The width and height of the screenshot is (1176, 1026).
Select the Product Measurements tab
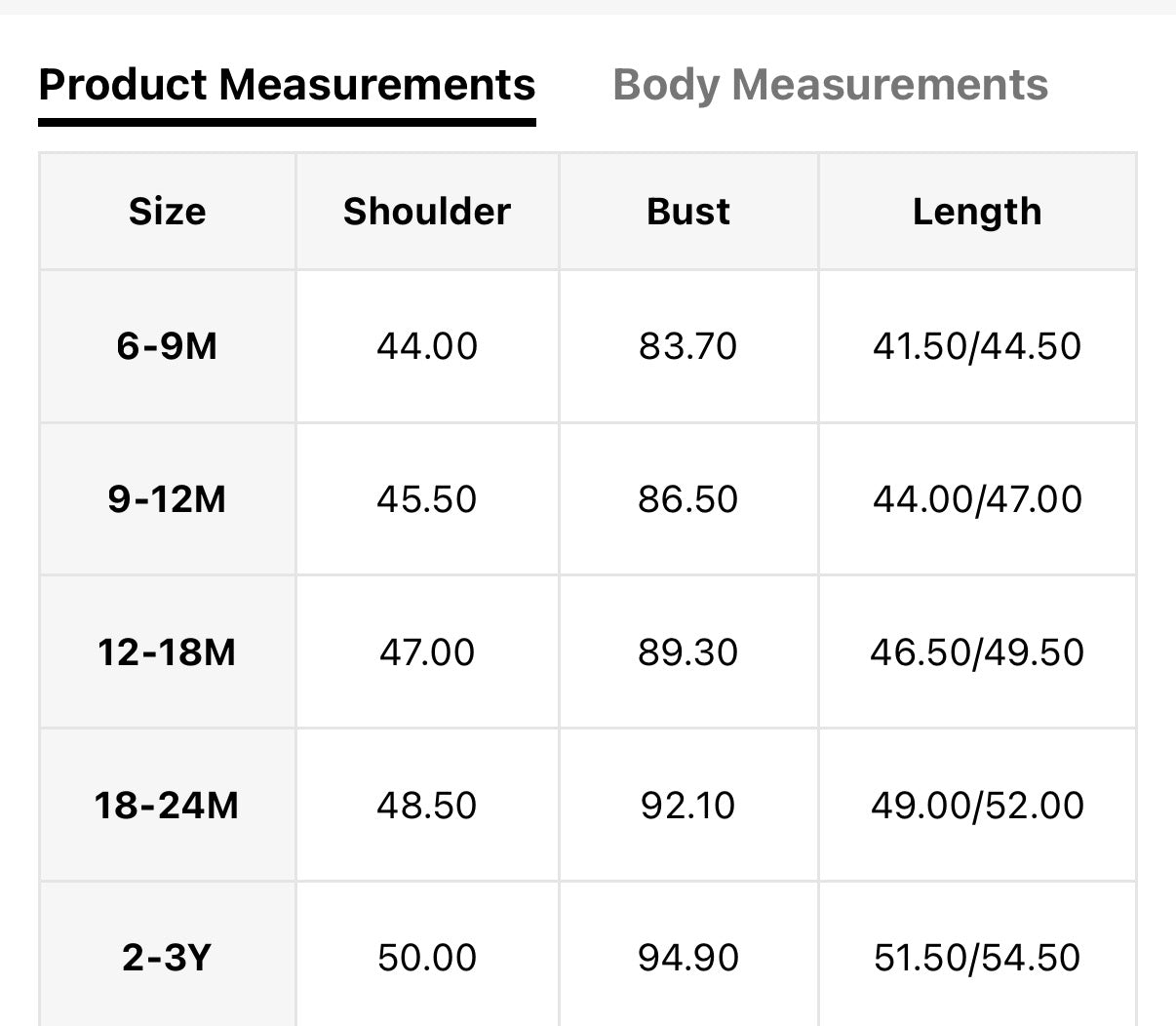[x=287, y=85]
